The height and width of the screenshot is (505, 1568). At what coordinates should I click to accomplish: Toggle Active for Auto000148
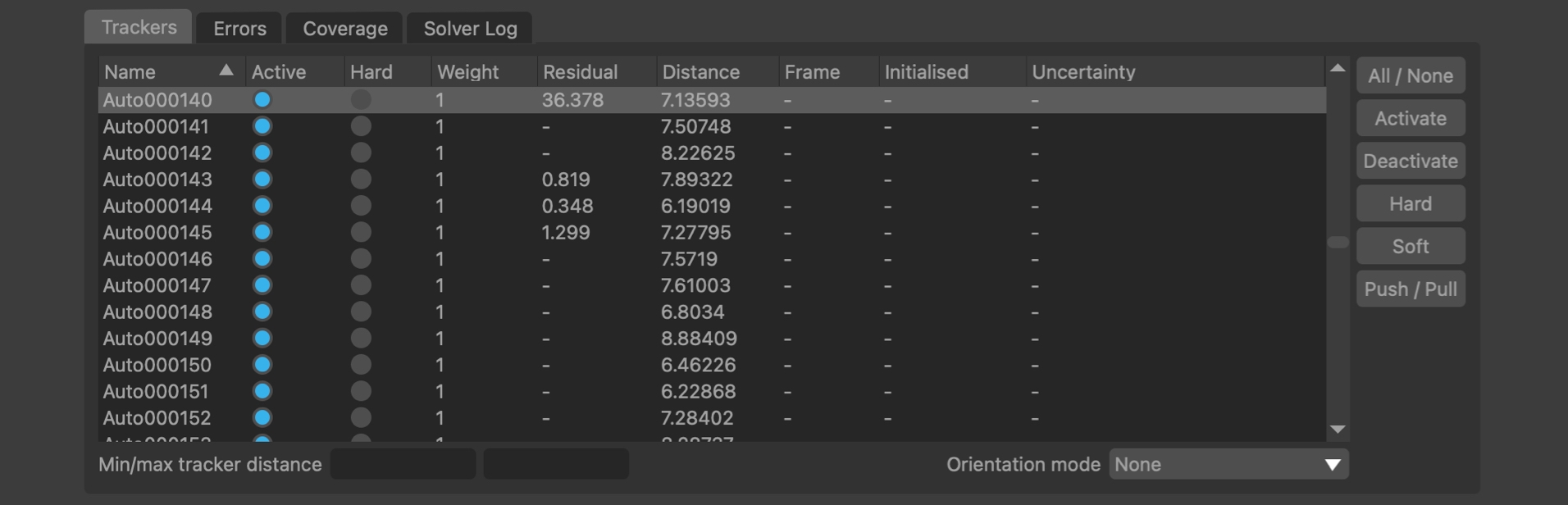(x=262, y=312)
